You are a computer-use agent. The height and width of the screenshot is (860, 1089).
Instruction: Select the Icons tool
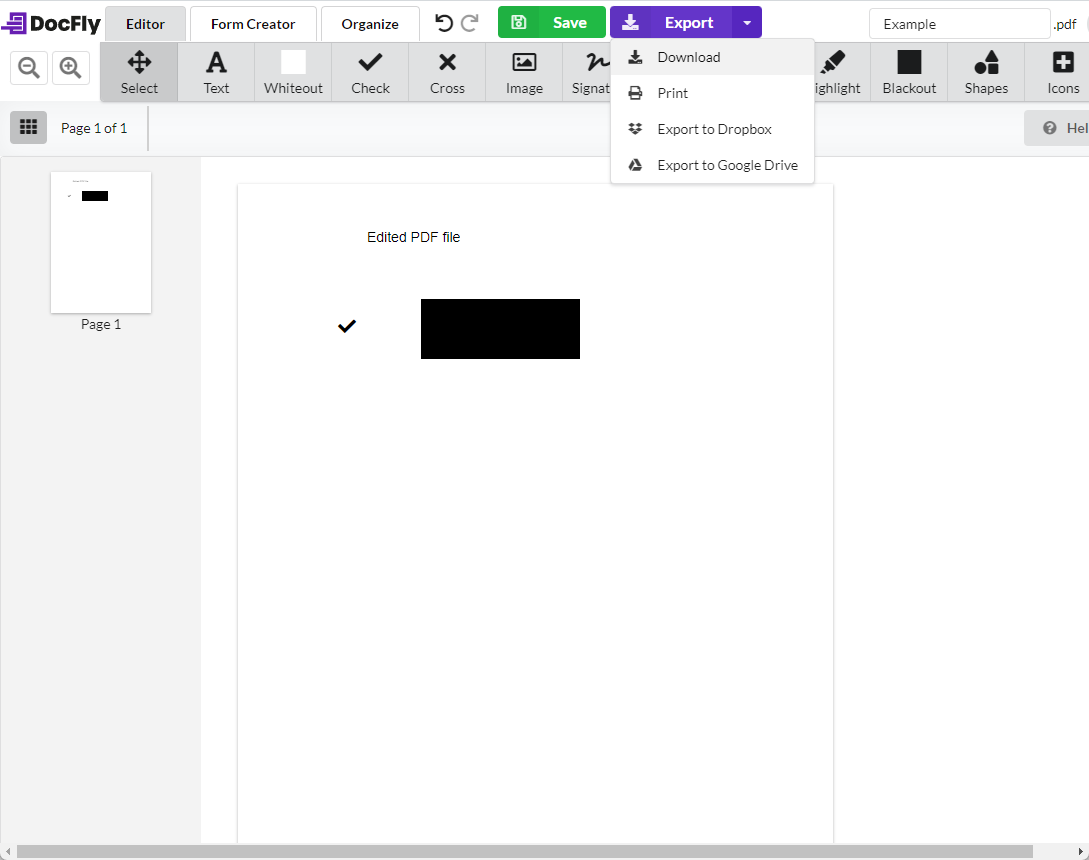coord(1062,71)
